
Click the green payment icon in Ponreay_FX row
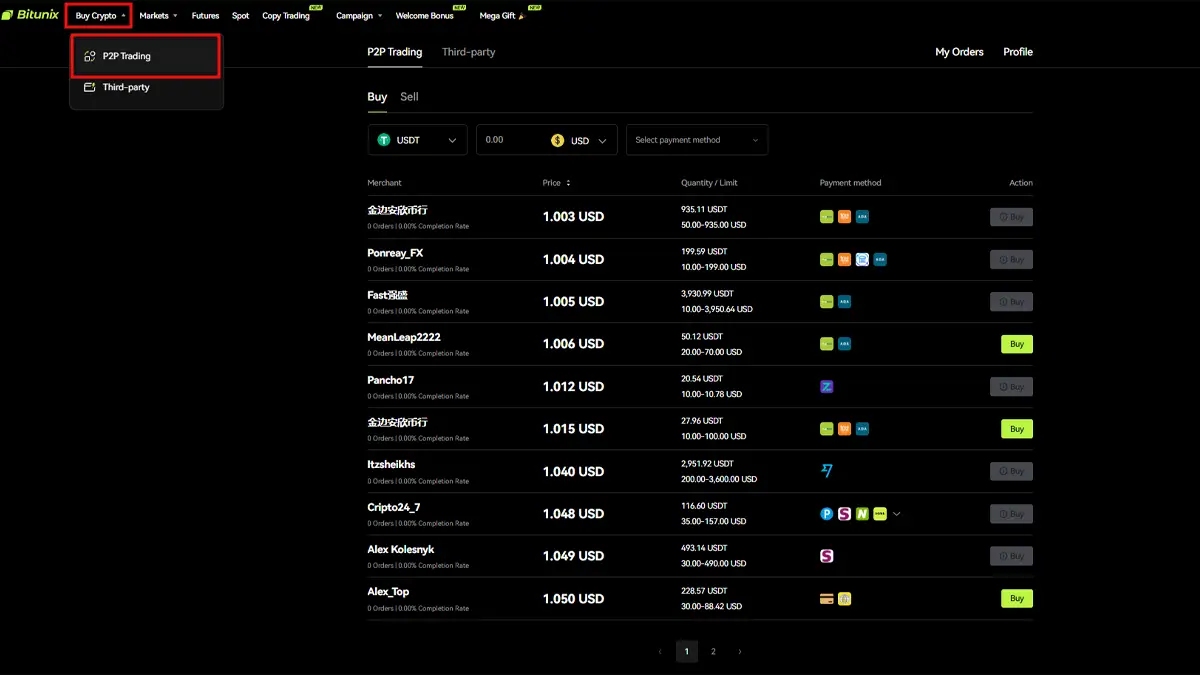click(826, 260)
